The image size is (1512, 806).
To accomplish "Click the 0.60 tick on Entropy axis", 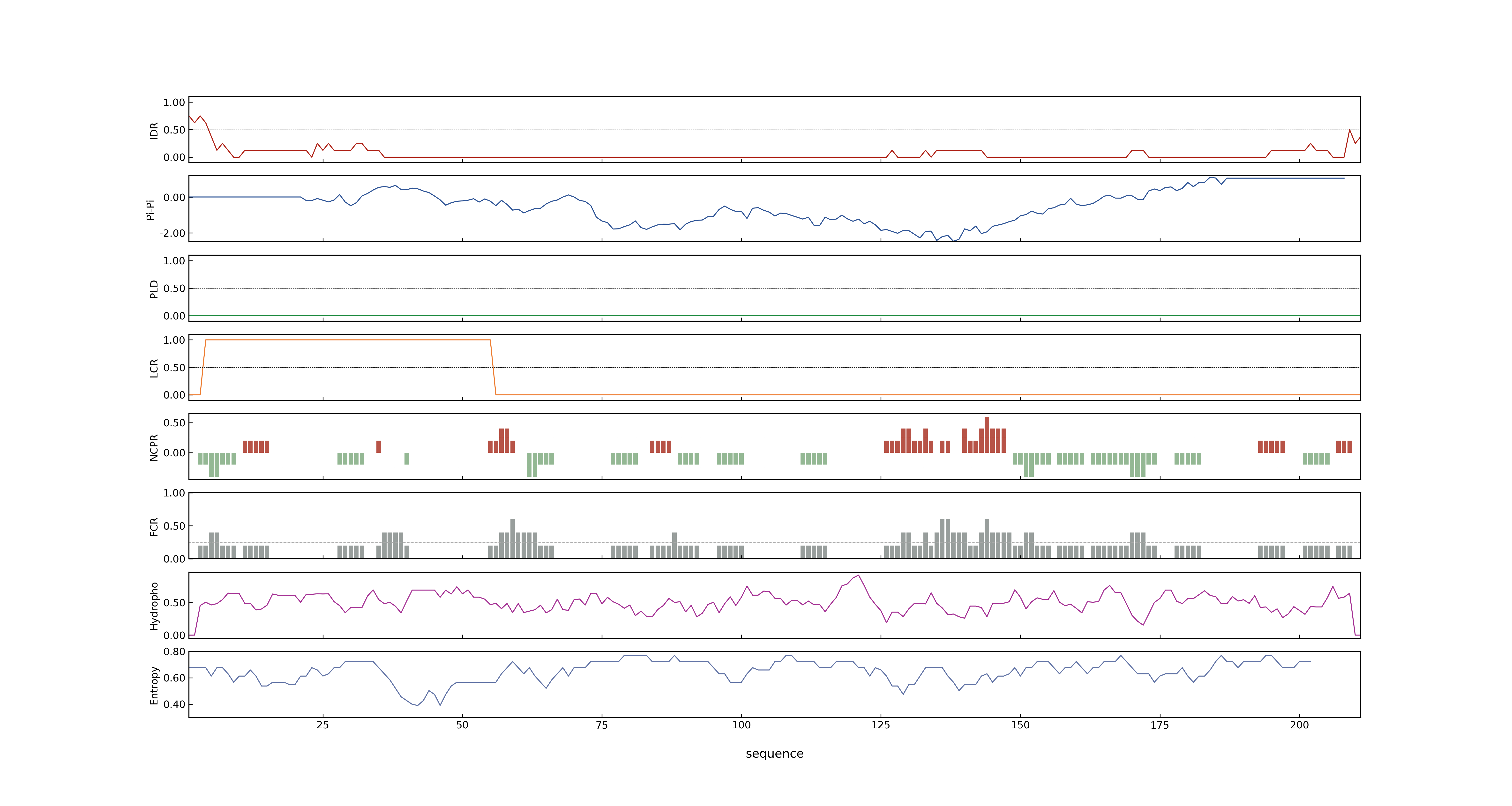I will coord(174,678).
